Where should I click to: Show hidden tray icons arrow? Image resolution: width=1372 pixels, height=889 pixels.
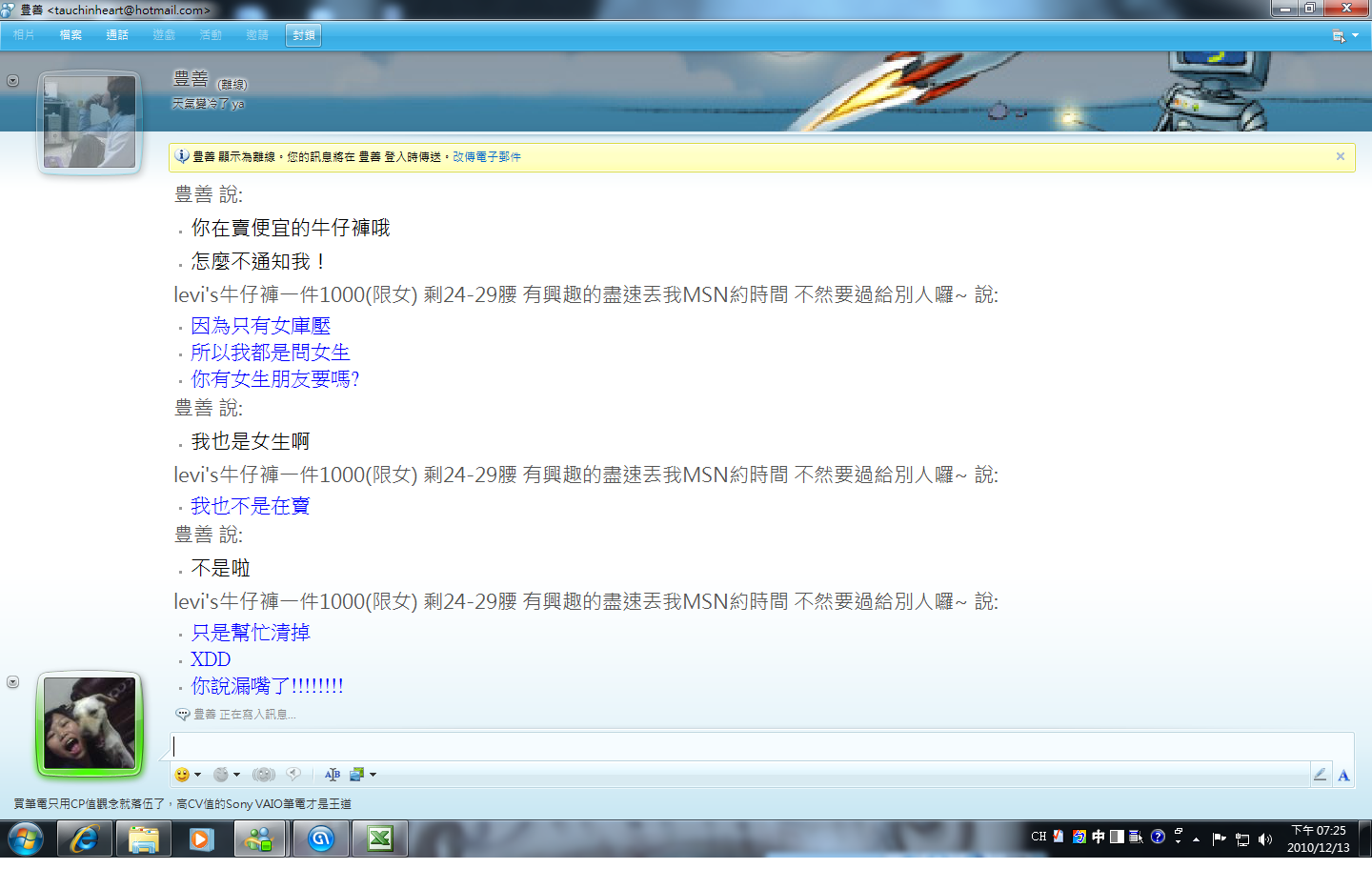[x=1196, y=839]
